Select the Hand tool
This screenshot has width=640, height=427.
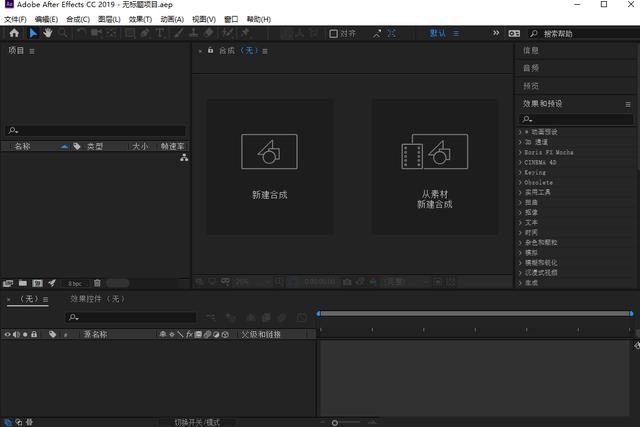coord(48,33)
